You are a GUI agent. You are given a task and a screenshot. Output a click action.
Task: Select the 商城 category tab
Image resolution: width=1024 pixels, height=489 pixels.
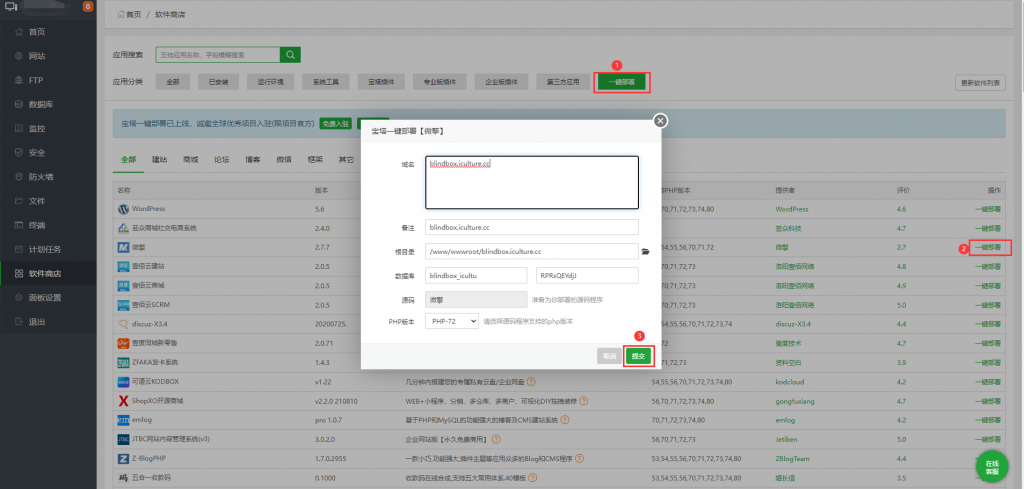(x=191, y=159)
